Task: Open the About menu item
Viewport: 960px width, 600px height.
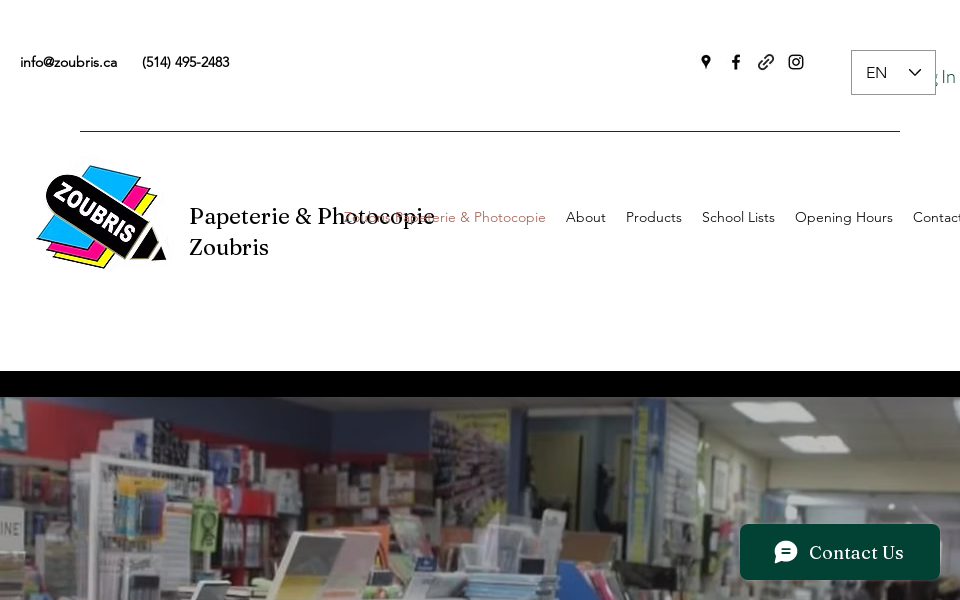Action: pos(585,217)
